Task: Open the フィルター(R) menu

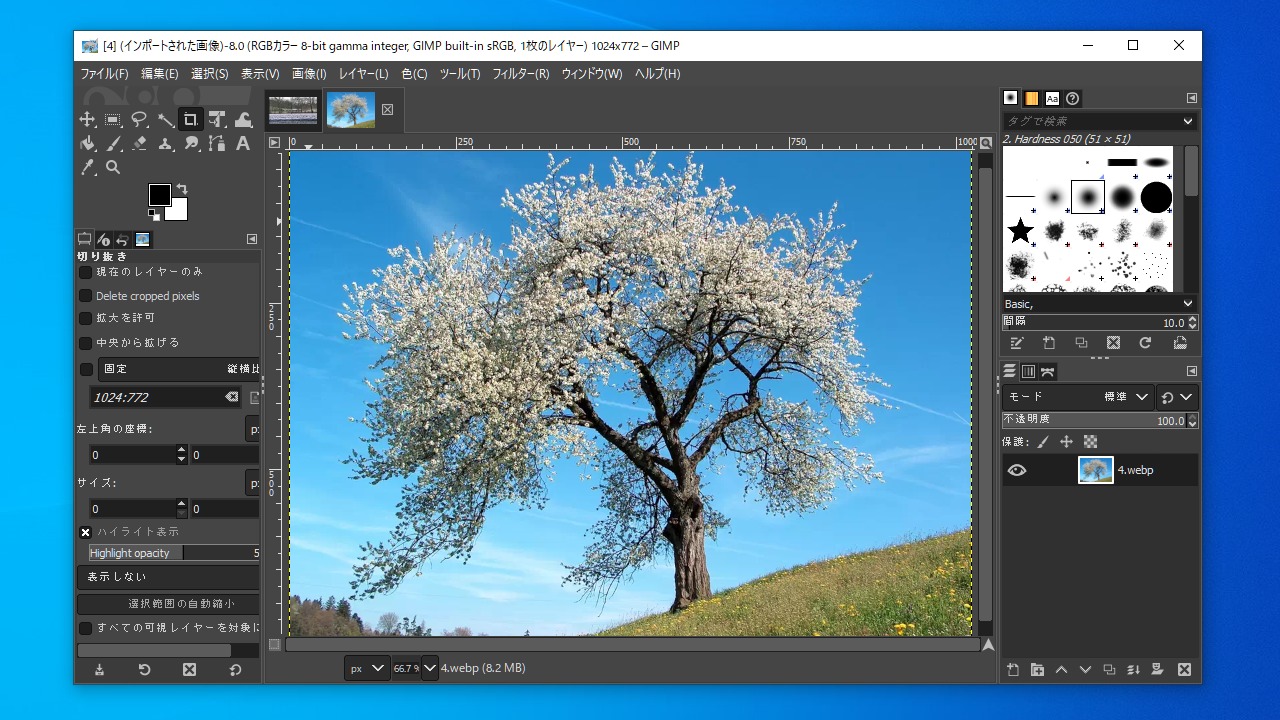Action: pos(520,74)
